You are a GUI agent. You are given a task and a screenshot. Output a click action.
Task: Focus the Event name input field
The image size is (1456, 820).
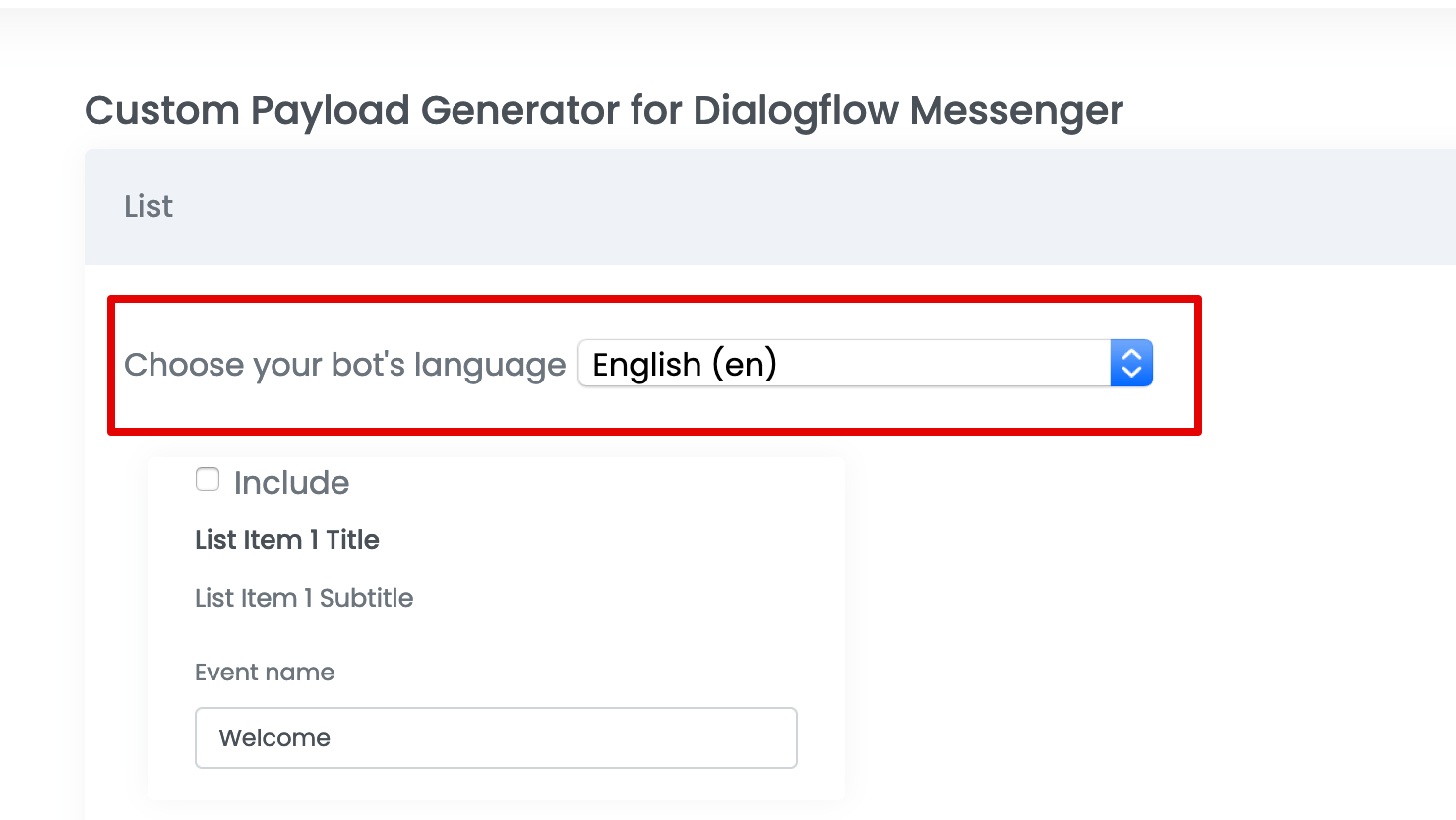coord(496,737)
